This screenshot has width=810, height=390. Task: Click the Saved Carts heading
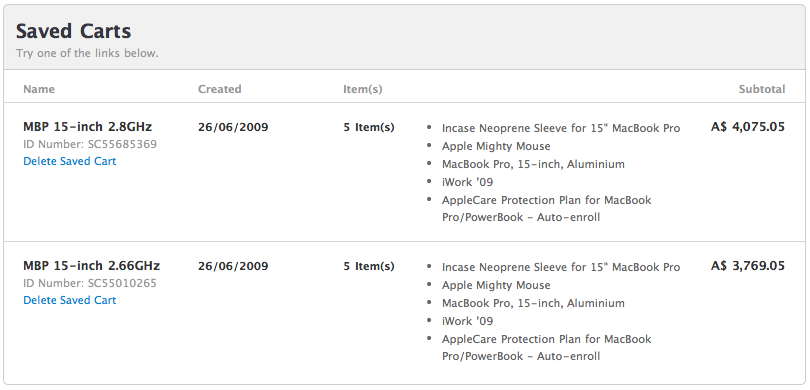(73, 31)
